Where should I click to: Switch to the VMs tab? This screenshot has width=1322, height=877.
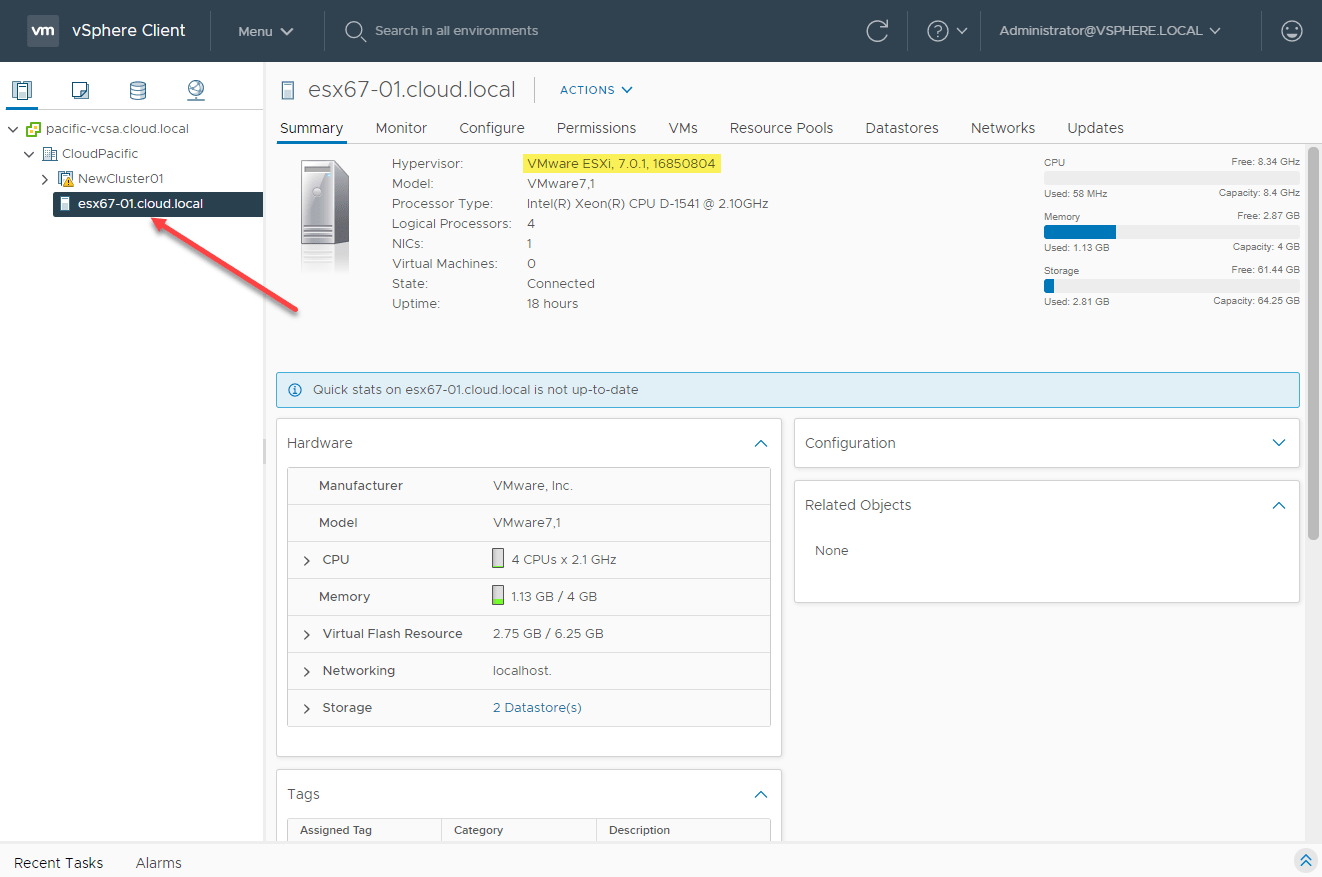683,128
